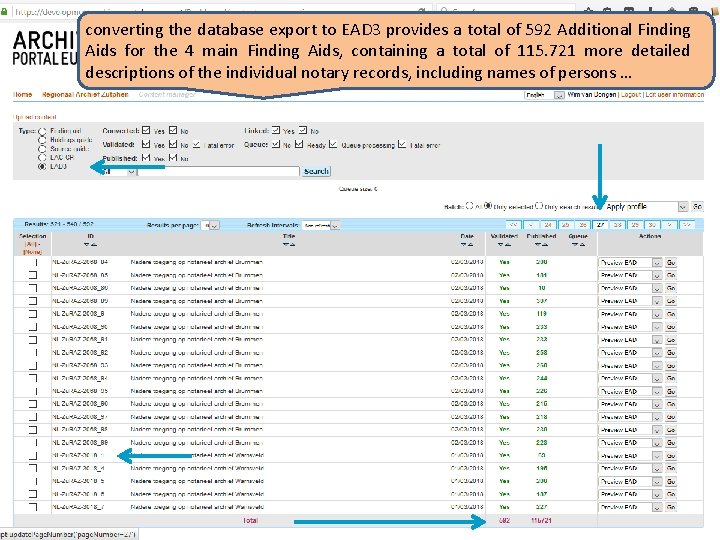Choose Batch All radio option
This screenshot has height=540, width=720.
(469, 206)
